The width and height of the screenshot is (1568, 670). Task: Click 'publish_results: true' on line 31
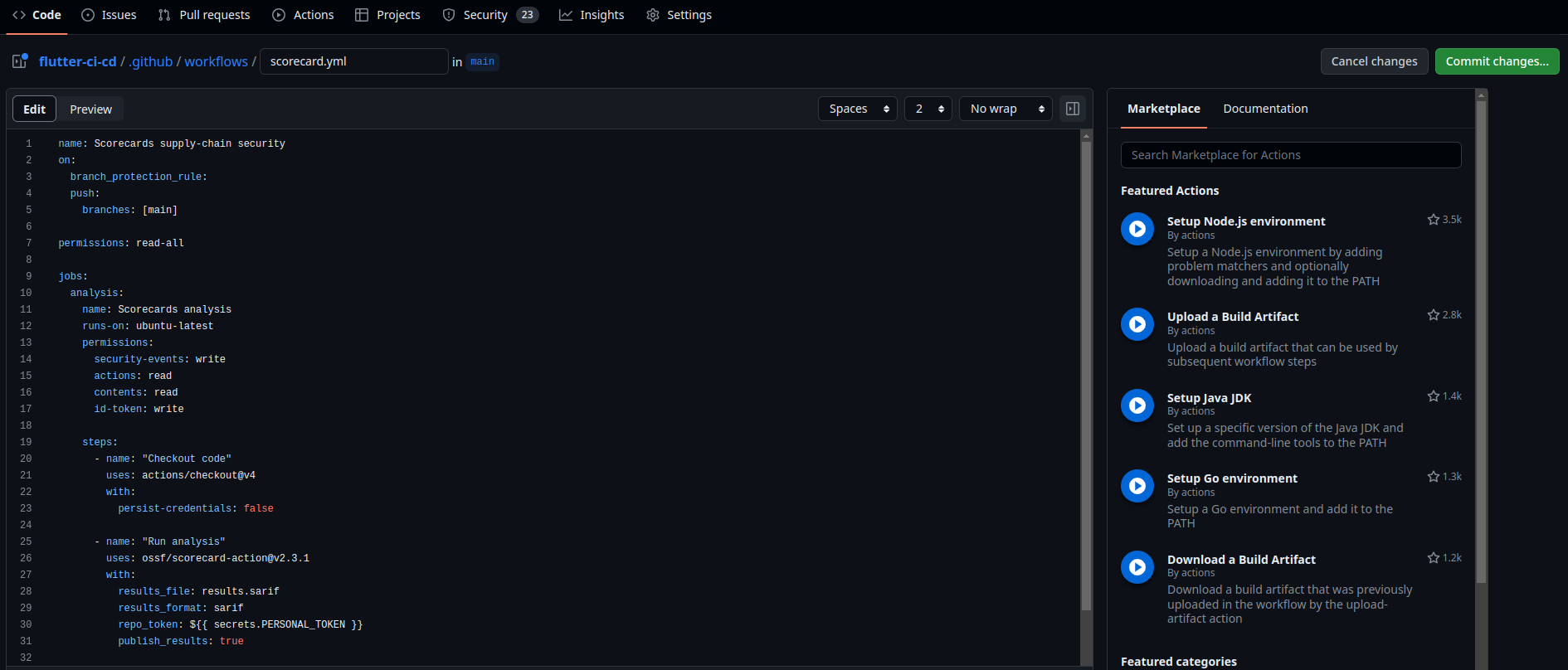coord(181,641)
